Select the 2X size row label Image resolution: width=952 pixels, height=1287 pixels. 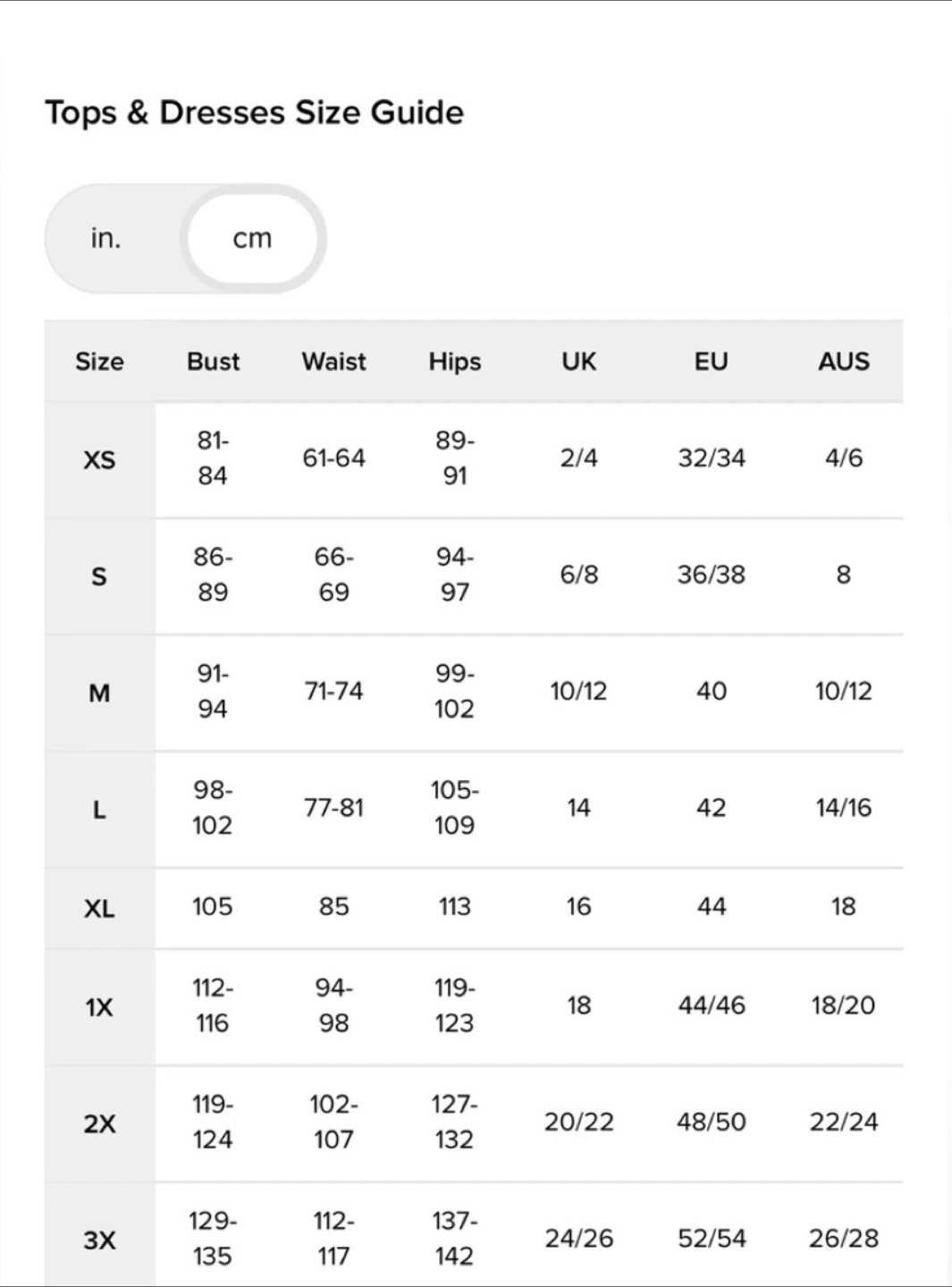[x=99, y=1123]
